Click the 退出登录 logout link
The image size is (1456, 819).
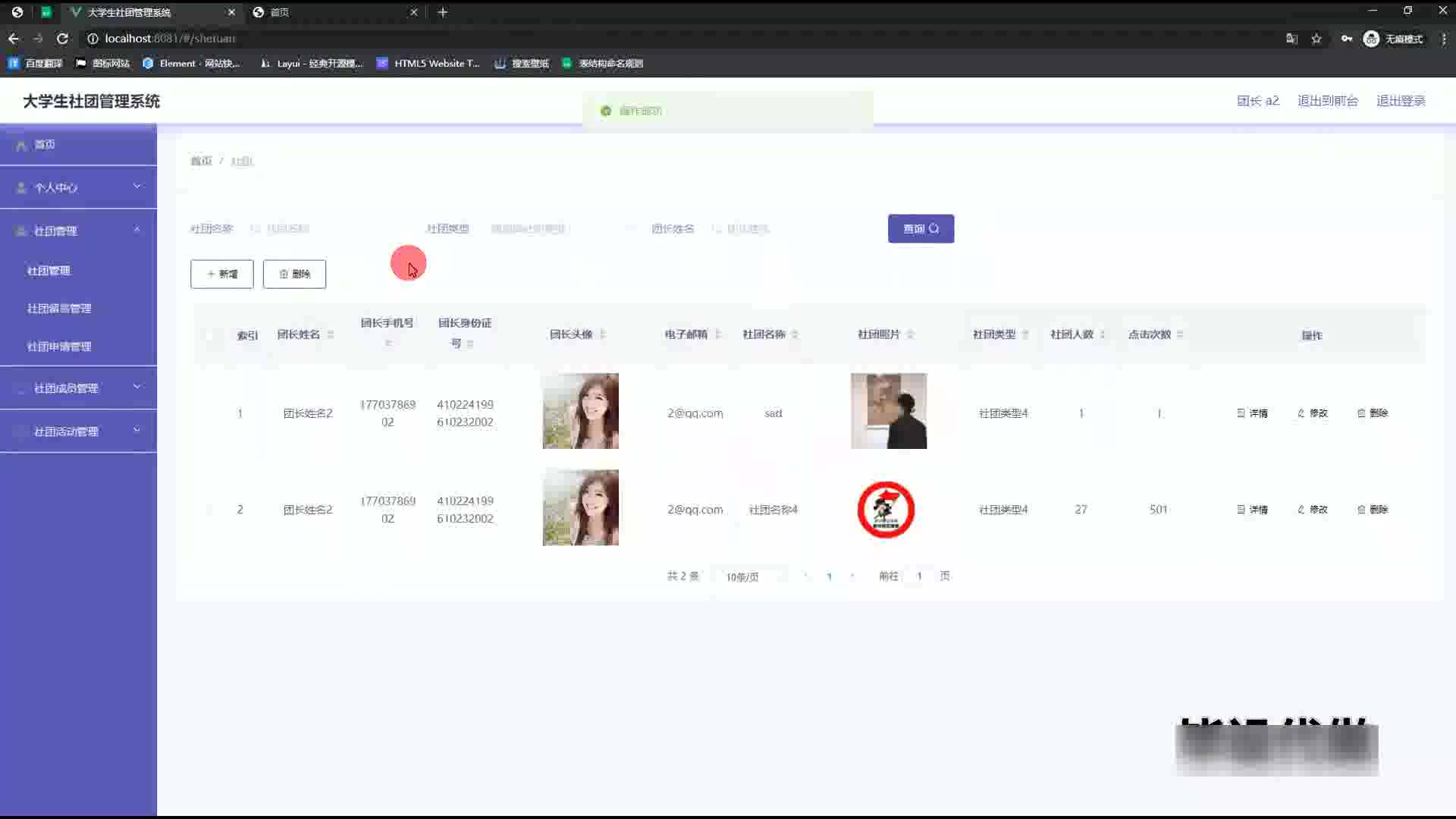(x=1400, y=101)
